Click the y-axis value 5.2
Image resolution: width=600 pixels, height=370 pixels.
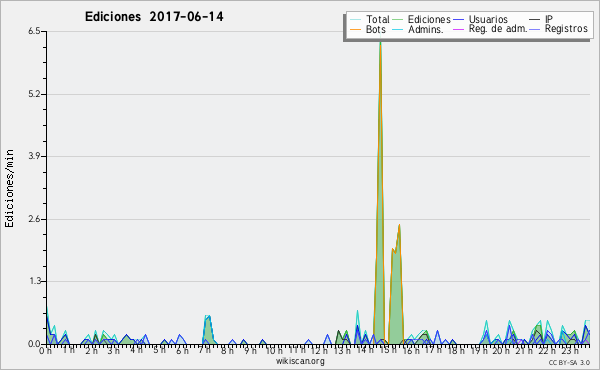pos(34,94)
